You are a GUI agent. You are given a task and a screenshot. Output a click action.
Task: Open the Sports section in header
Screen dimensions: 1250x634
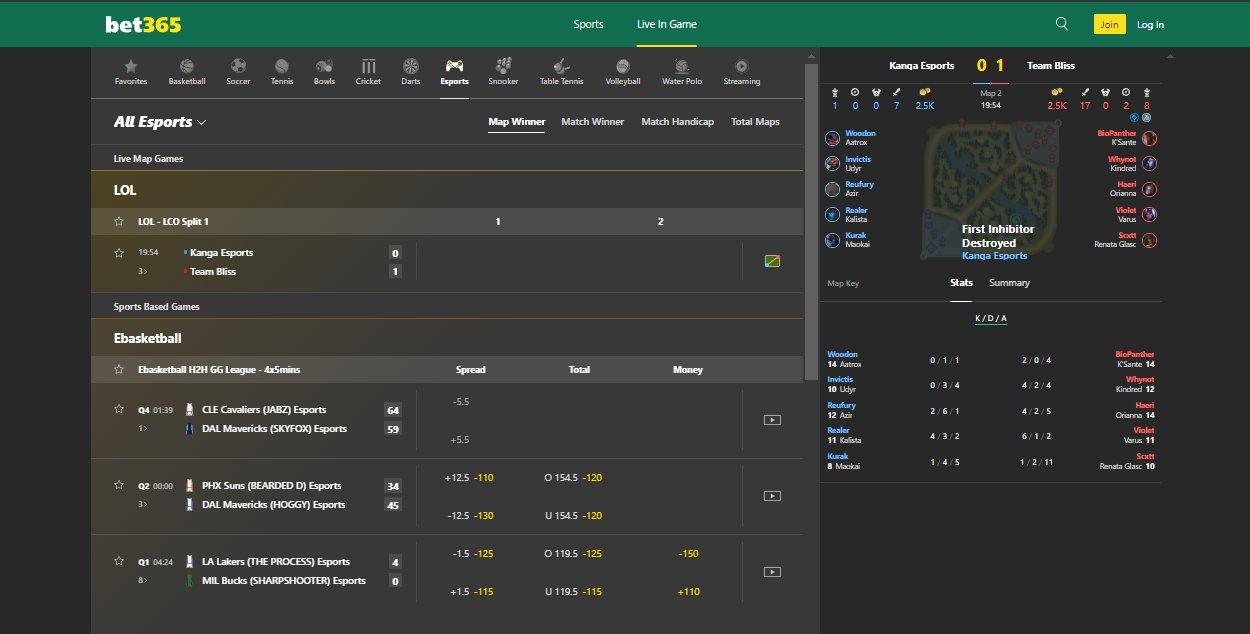pos(588,24)
